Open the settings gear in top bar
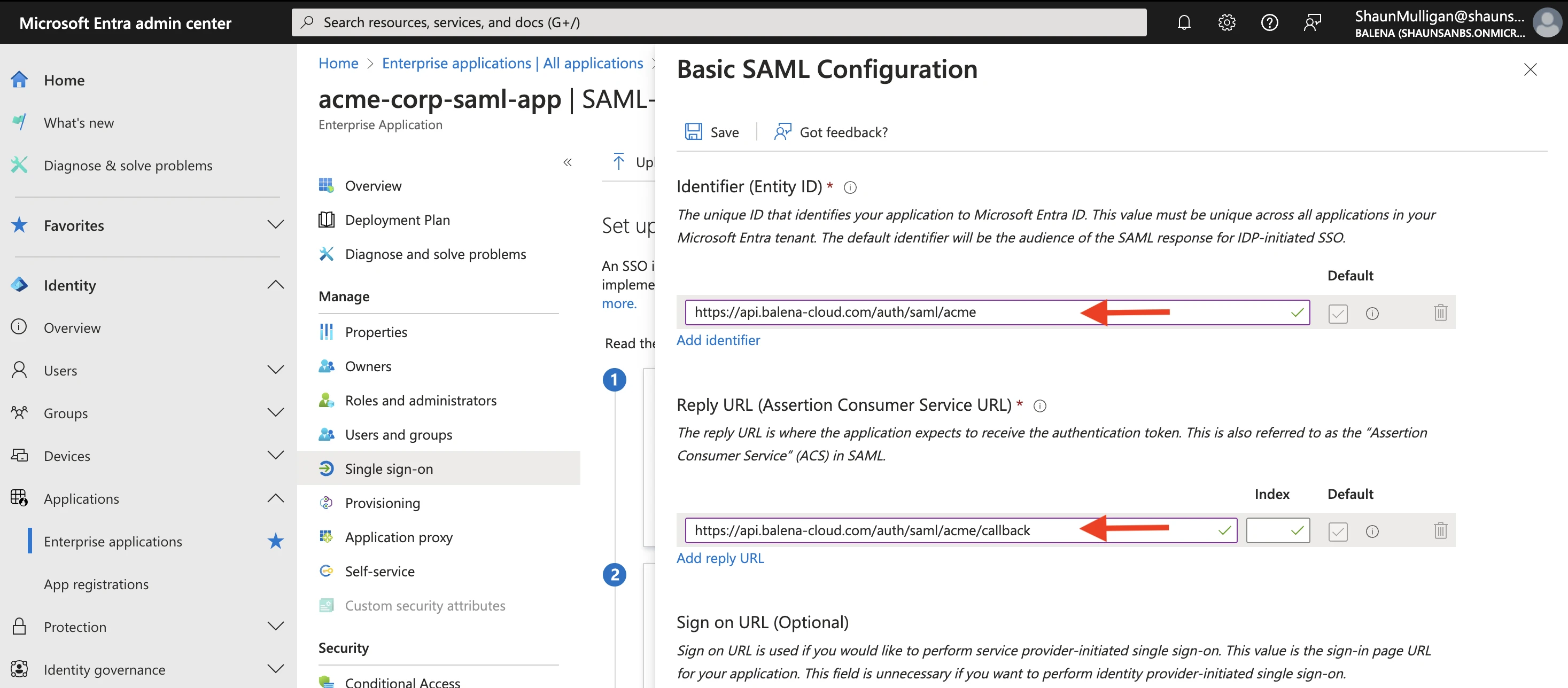This screenshot has height=688, width=1568. (x=1227, y=22)
